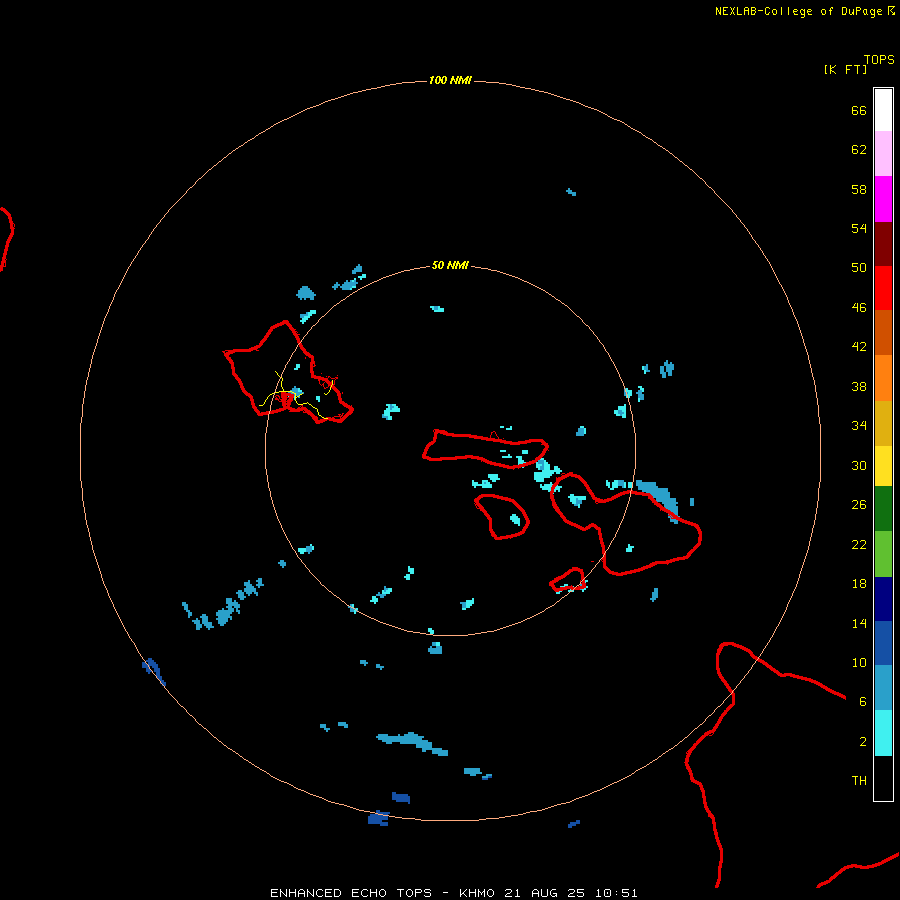Click the legend value 50
The height and width of the screenshot is (900, 900).
pyautogui.click(x=859, y=267)
